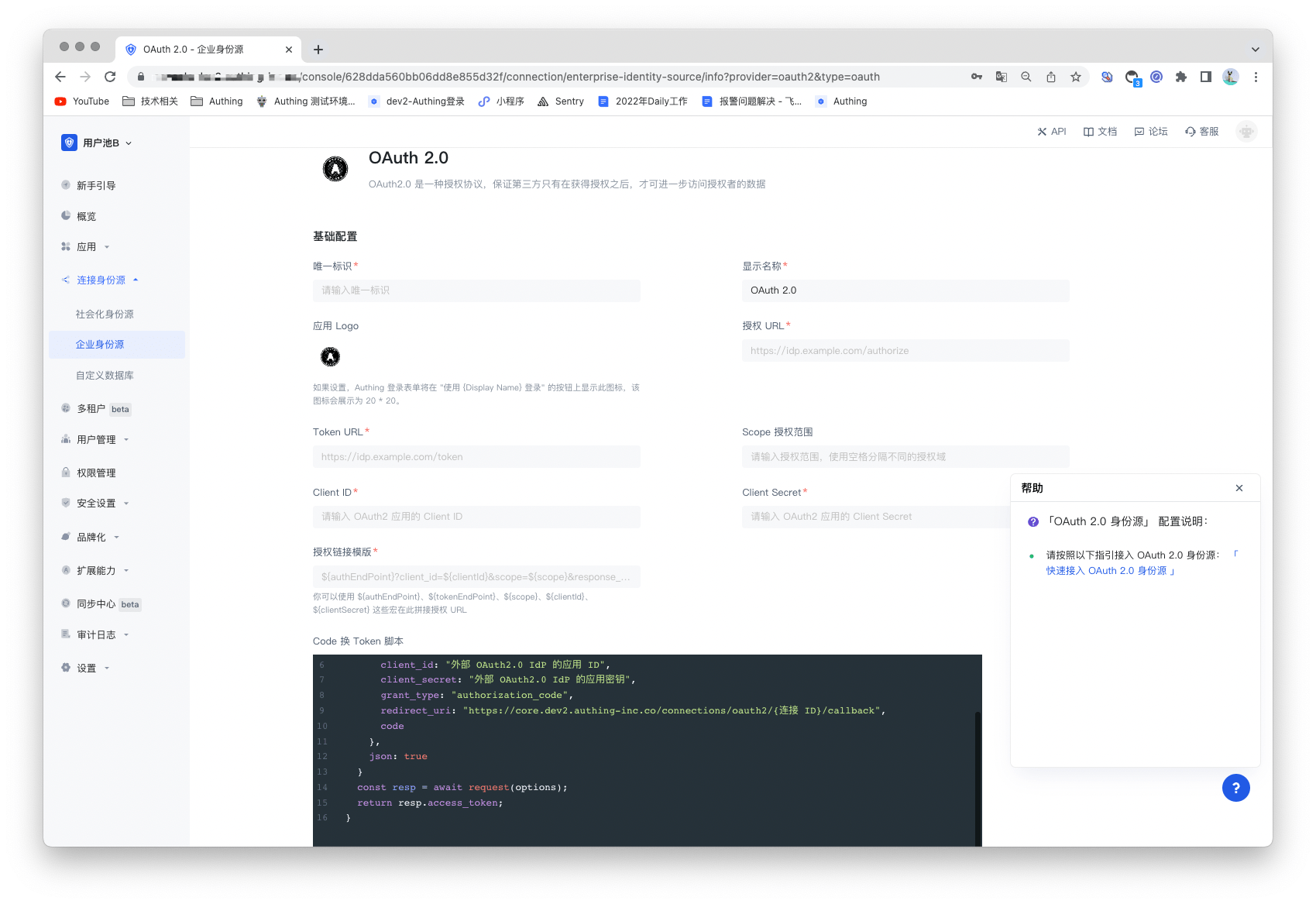Open the 快速接入 OAuth 2.0 身份源 link
Viewport: 1316px width, 904px height.
pos(1109,571)
